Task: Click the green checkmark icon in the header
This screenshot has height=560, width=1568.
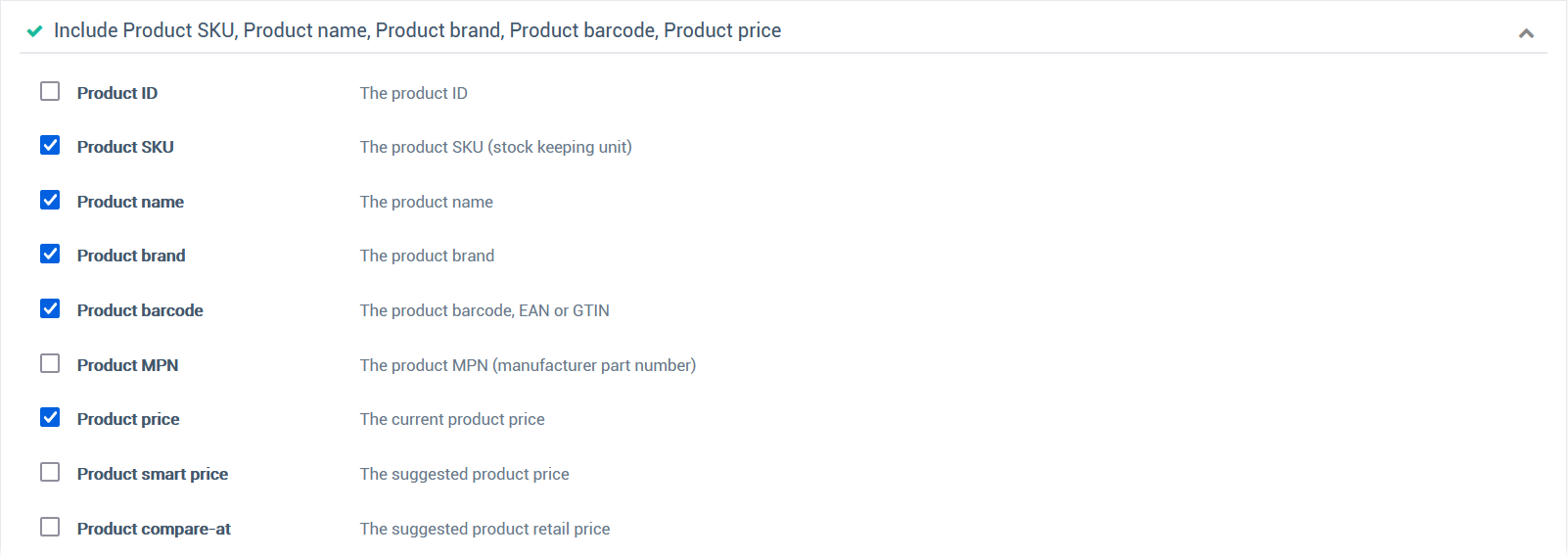Action: pyautogui.click(x=34, y=31)
